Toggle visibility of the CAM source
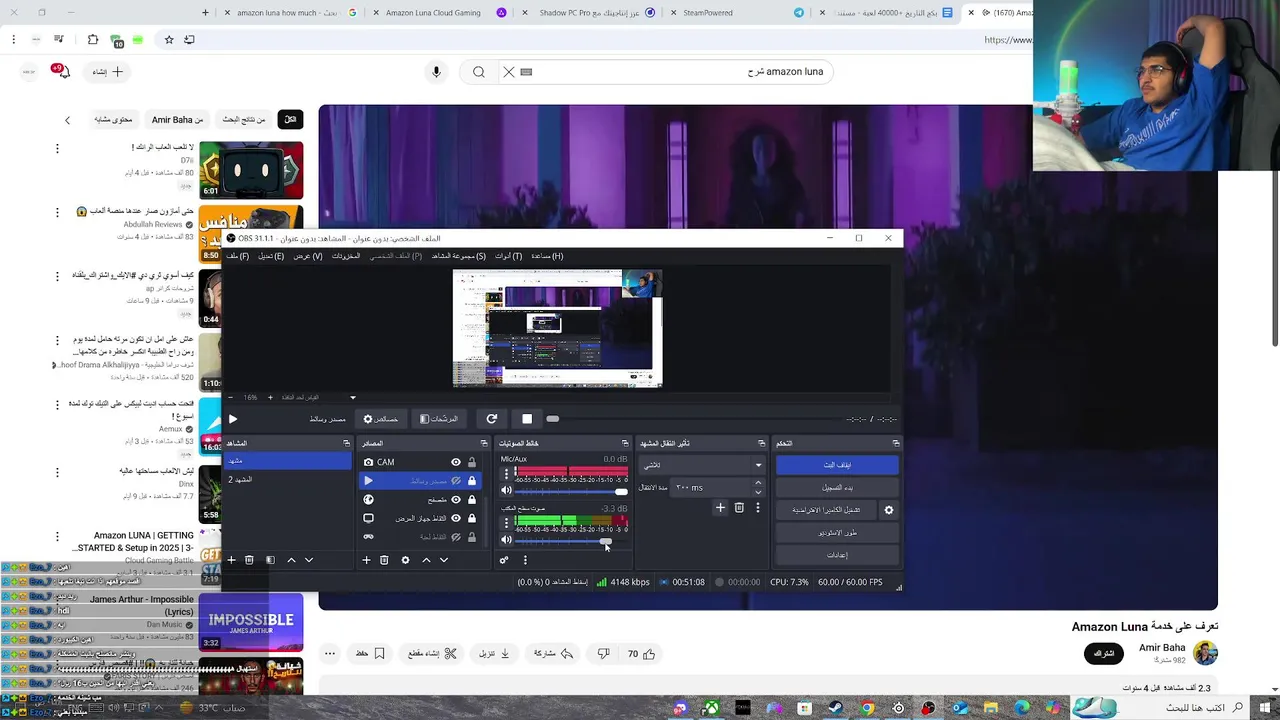The height and width of the screenshot is (720, 1280). [x=456, y=462]
